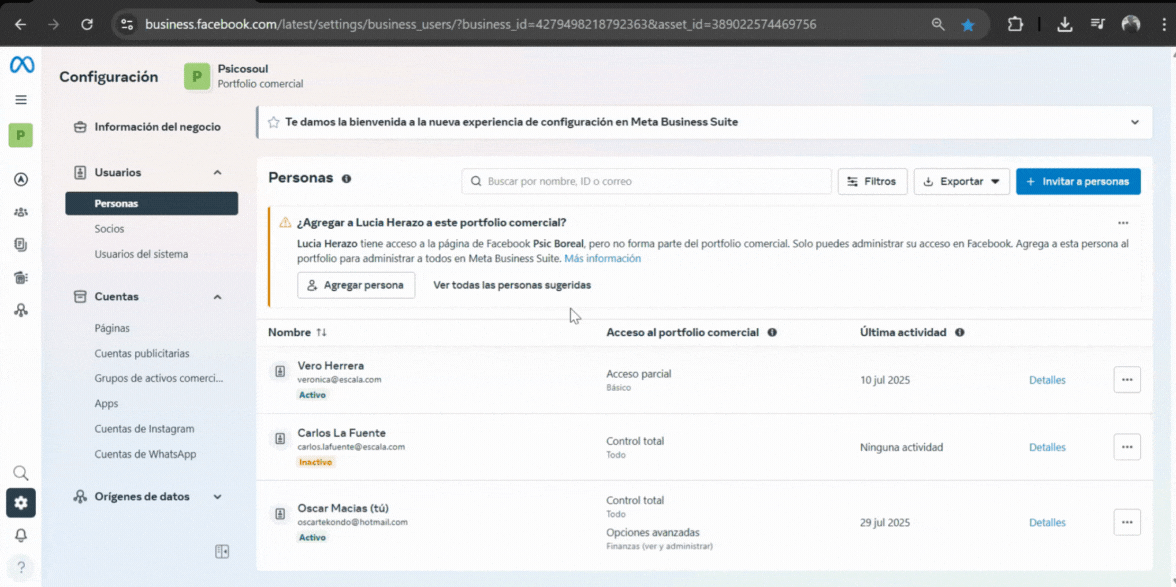Click the info icon beside Última actividad
Image resolution: width=1176 pixels, height=587 pixels.
coord(960,332)
